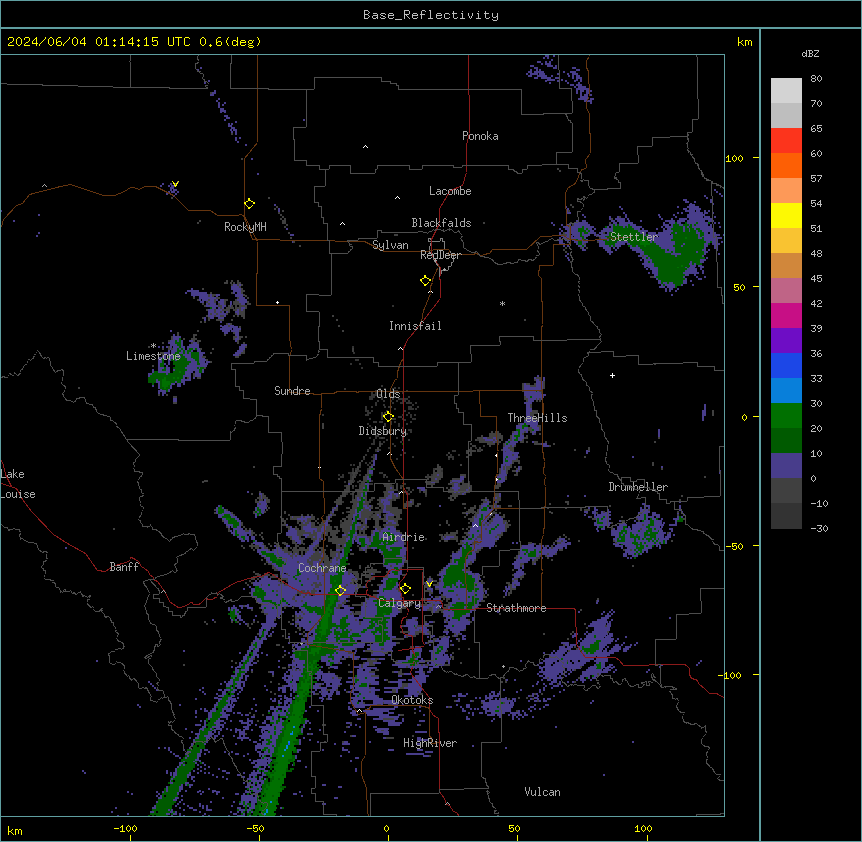Select the Lacombe city label

450,191
